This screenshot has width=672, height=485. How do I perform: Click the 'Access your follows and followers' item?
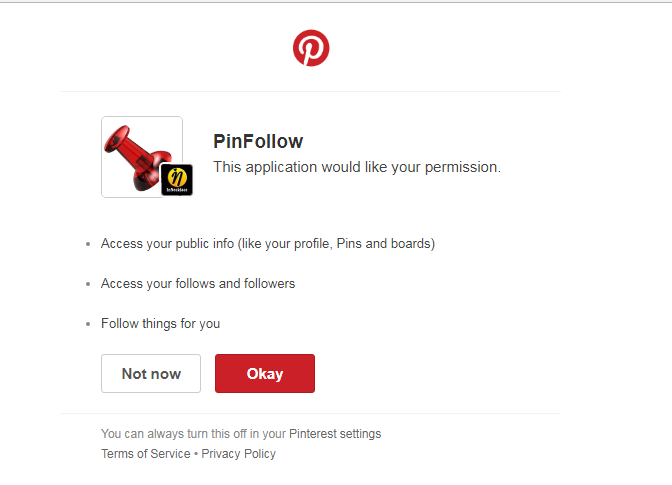pos(198,283)
